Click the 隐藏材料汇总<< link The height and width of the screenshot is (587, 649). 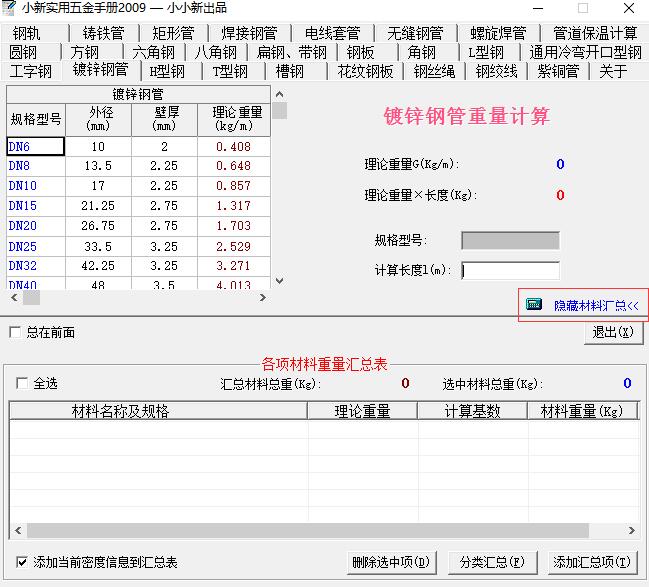596,306
